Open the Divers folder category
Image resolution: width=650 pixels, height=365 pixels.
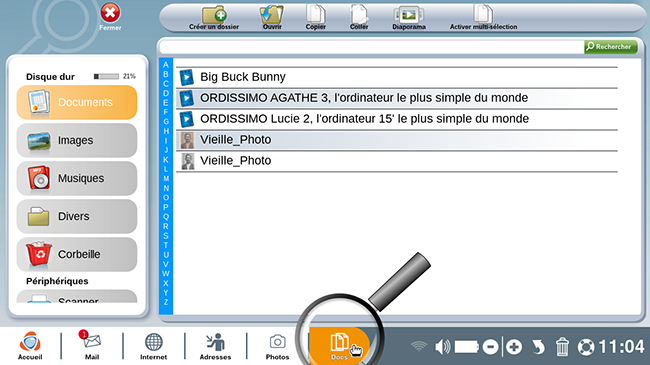pos(77,217)
